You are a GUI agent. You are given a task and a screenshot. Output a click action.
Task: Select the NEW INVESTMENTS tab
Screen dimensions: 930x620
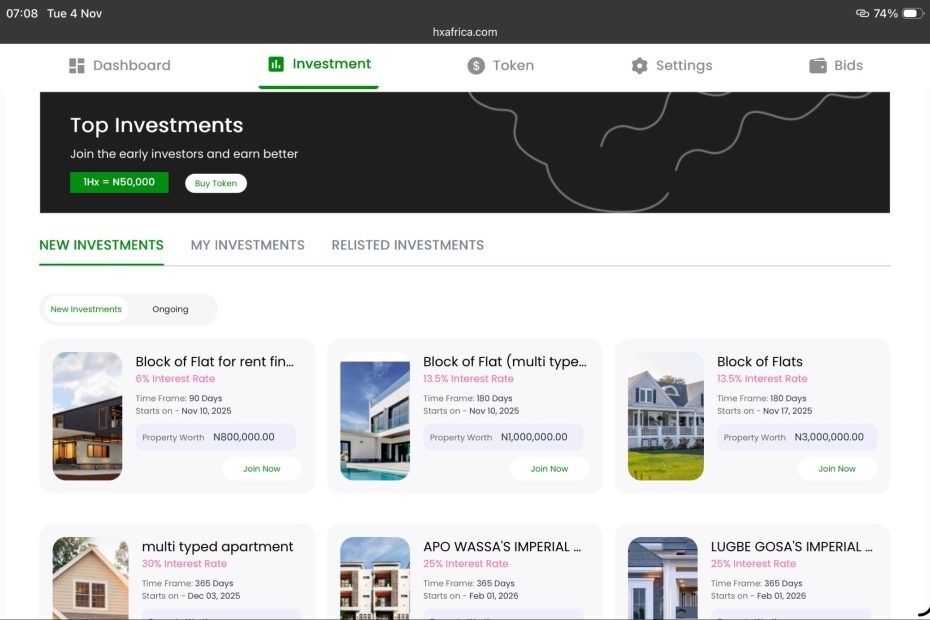(101, 245)
